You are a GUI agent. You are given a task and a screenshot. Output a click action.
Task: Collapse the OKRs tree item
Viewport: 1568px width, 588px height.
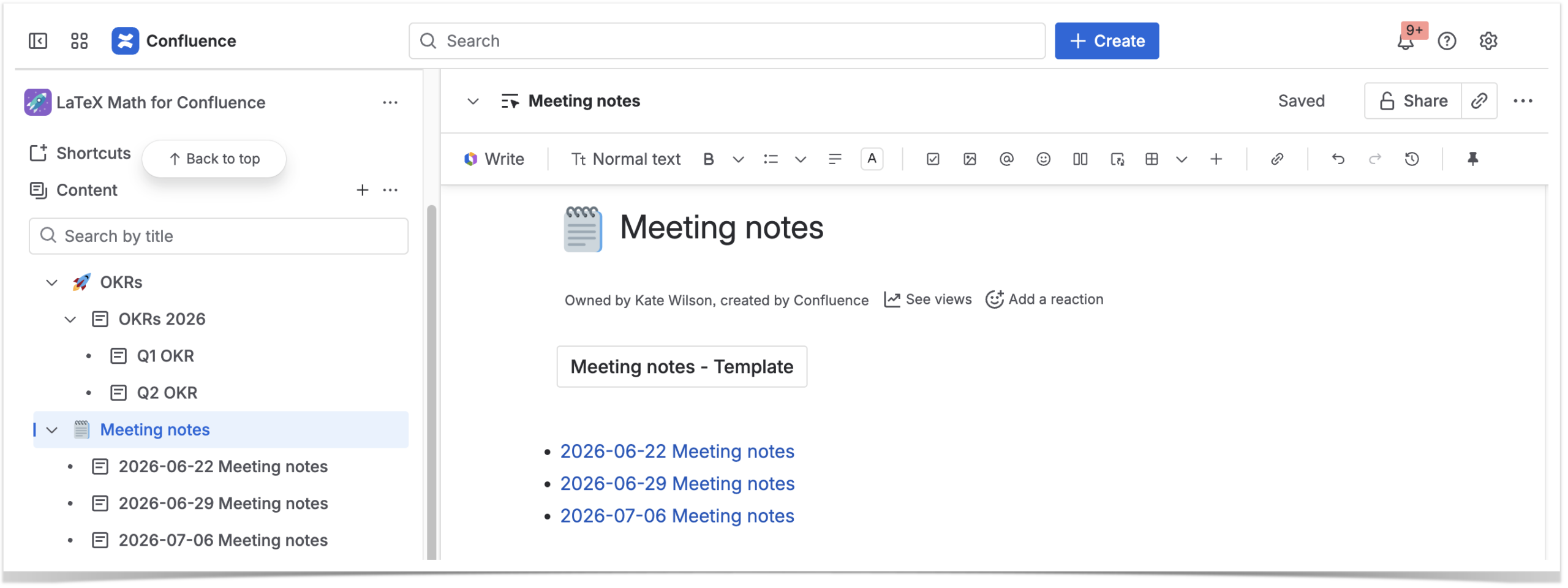coord(52,282)
